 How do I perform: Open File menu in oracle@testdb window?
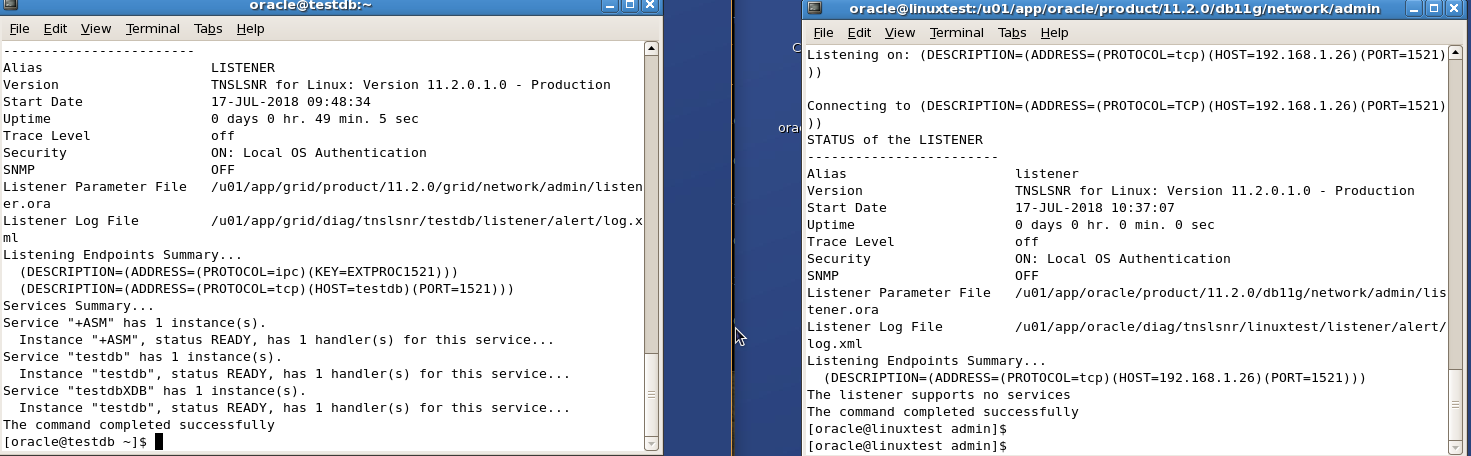tap(19, 29)
